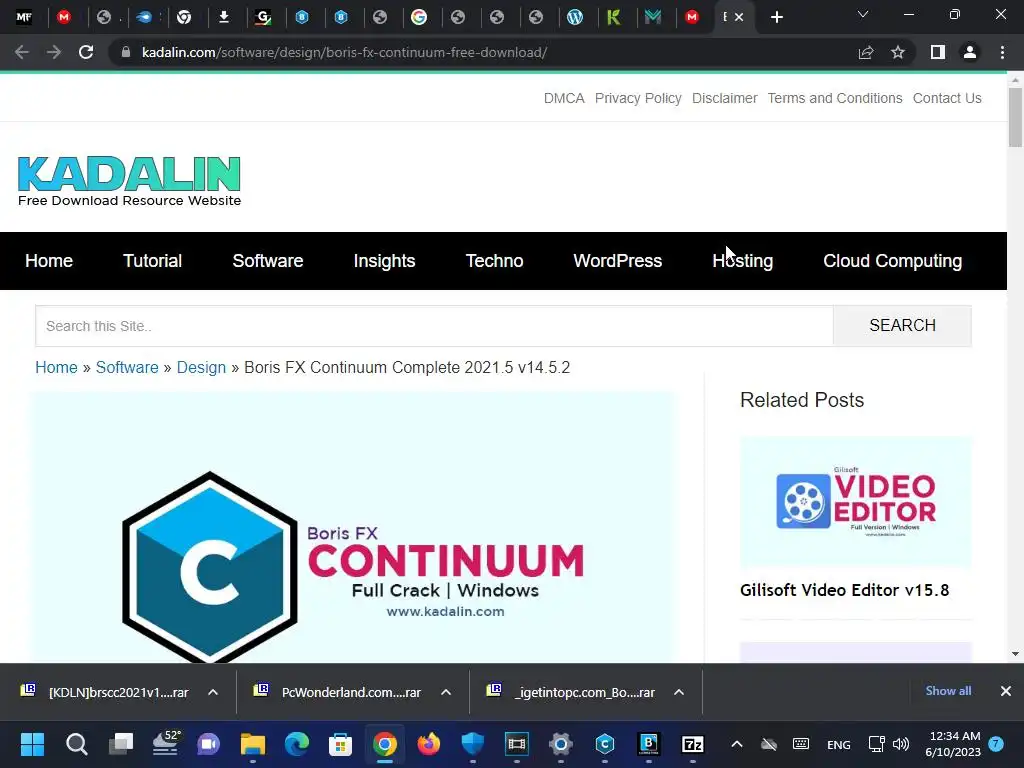Click the Boris FX Continuum featured image
Image resolution: width=1024 pixels, height=768 pixels.
[353, 528]
